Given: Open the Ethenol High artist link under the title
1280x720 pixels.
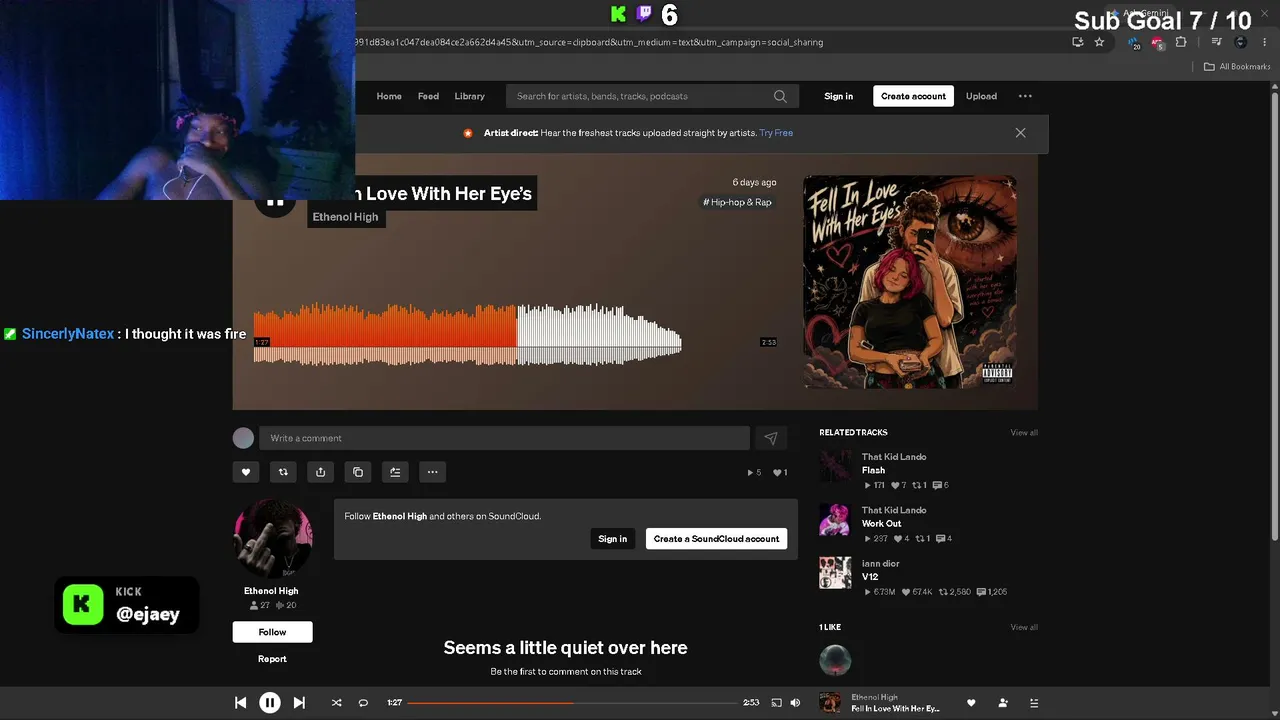Looking at the screenshot, I should pyautogui.click(x=345, y=217).
